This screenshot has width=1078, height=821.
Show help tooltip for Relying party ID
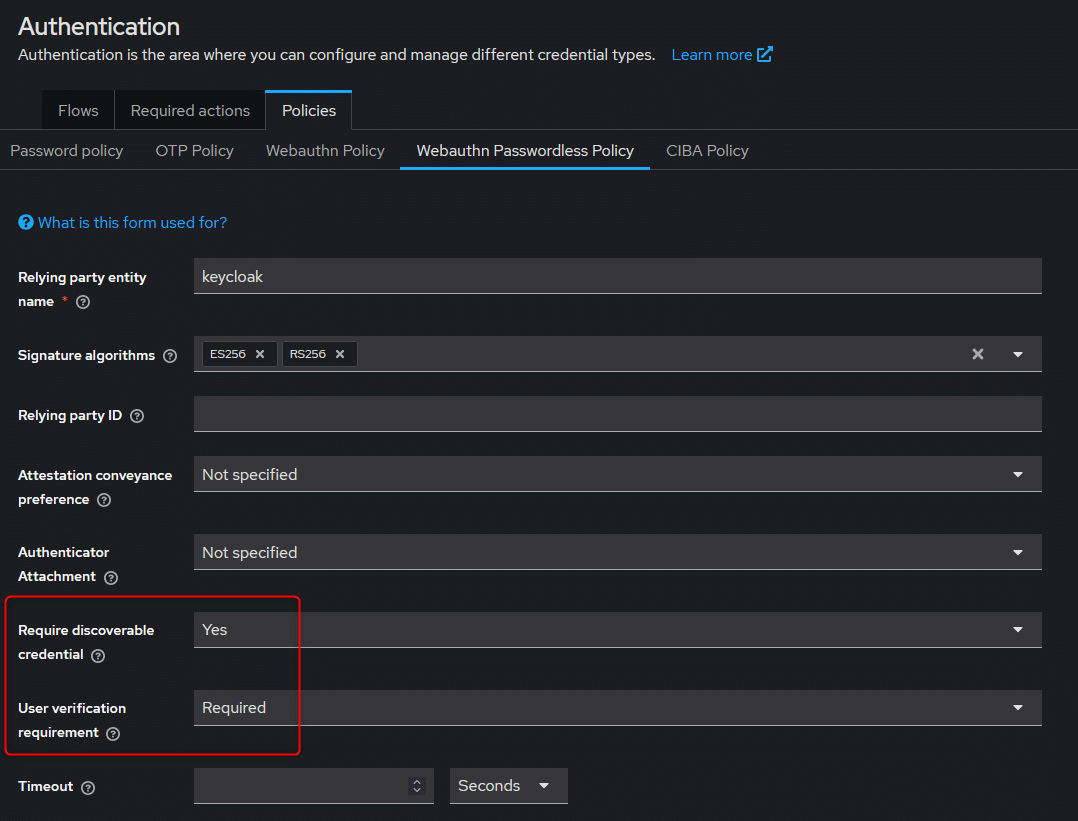tap(137, 416)
